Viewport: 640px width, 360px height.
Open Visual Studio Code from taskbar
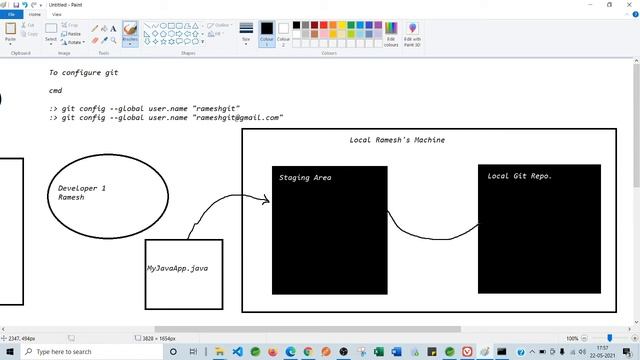(237, 351)
